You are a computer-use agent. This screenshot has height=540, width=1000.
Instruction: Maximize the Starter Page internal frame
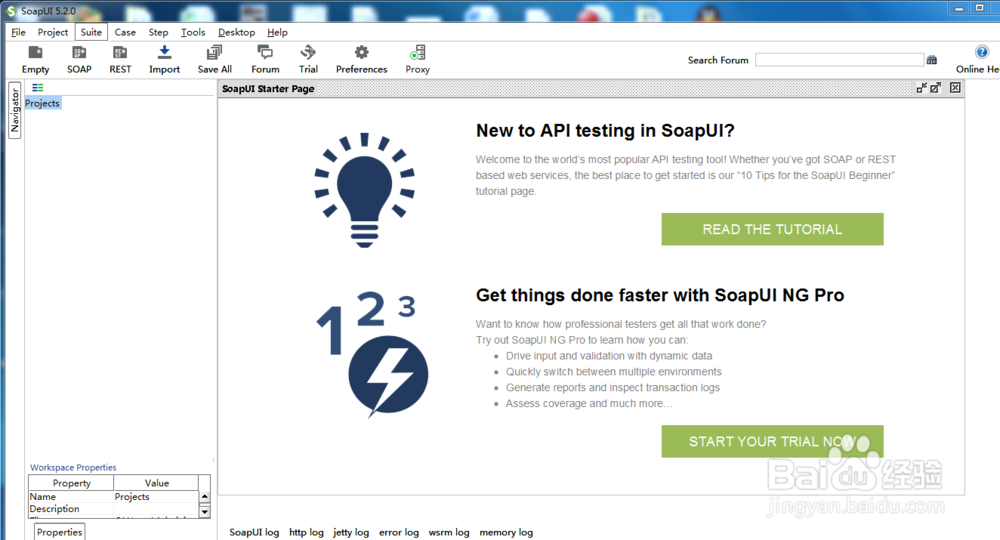point(936,88)
